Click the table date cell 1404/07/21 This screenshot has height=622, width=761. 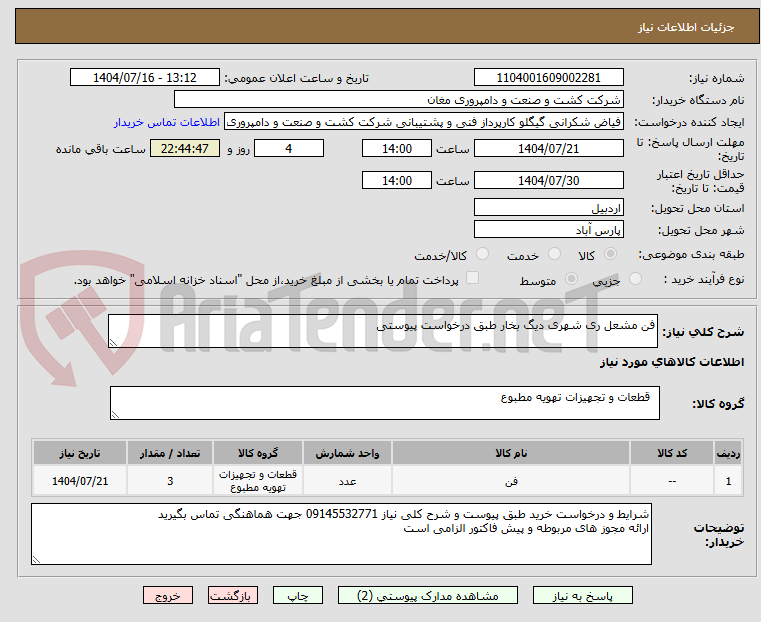click(80, 481)
